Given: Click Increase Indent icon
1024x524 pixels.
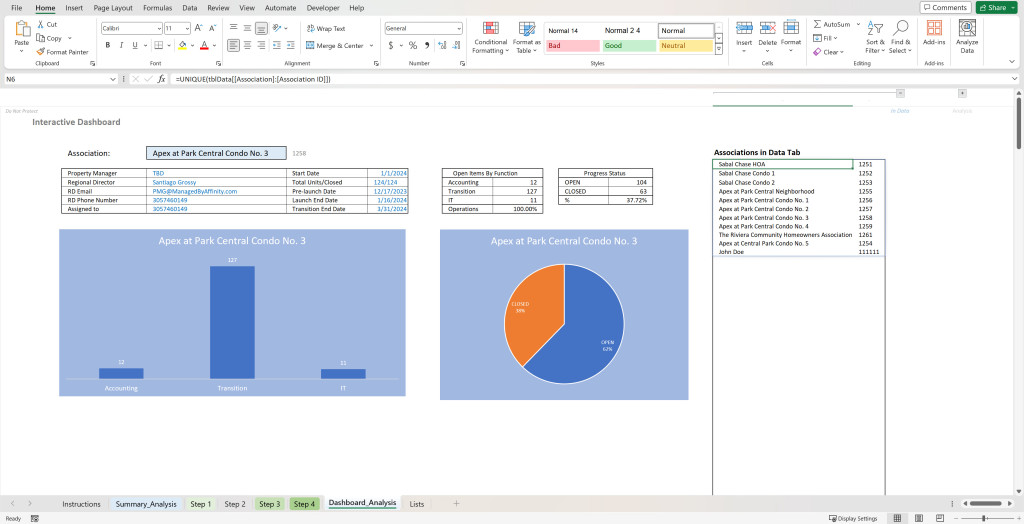Looking at the screenshot, I should [291, 45].
